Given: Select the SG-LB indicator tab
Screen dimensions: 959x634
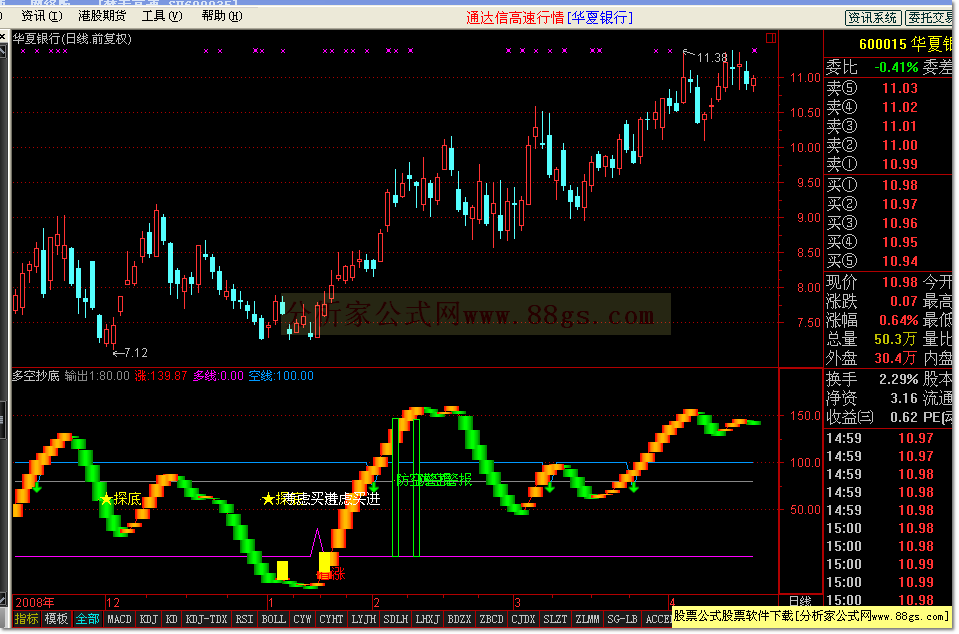Looking at the screenshot, I should (x=623, y=619).
